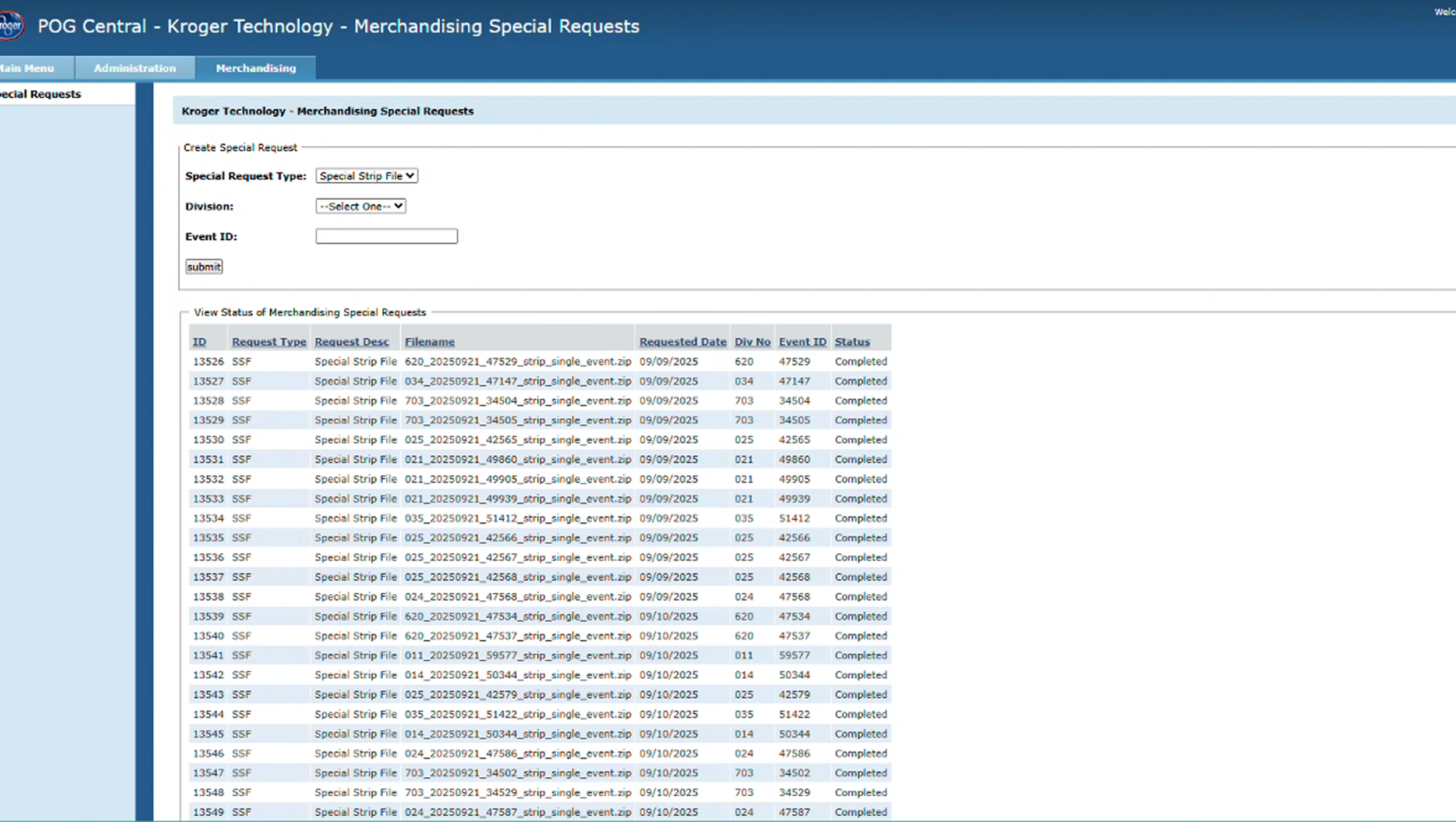Image resolution: width=1456 pixels, height=822 pixels.
Task: Click Completed status of request 13549
Action: [860, 812]
